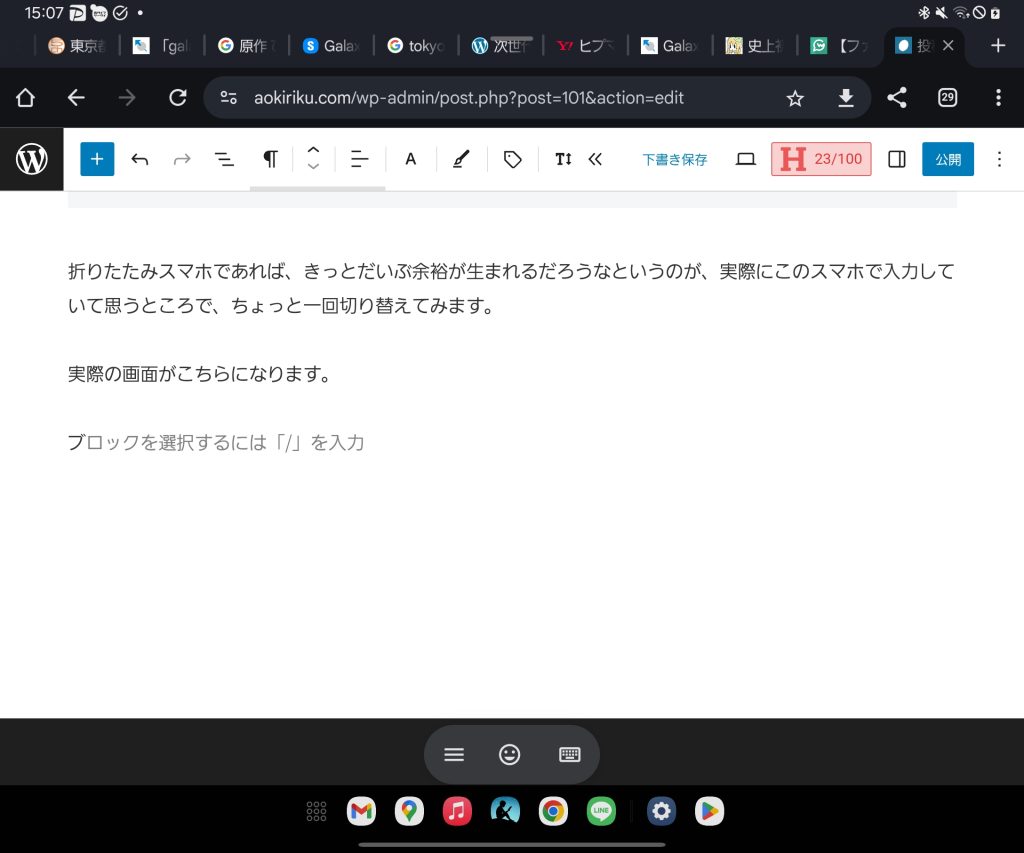Screen dimensions: 1024x853
Task: Switch to the on-screen keyboard icon
Action: point(569,755)
